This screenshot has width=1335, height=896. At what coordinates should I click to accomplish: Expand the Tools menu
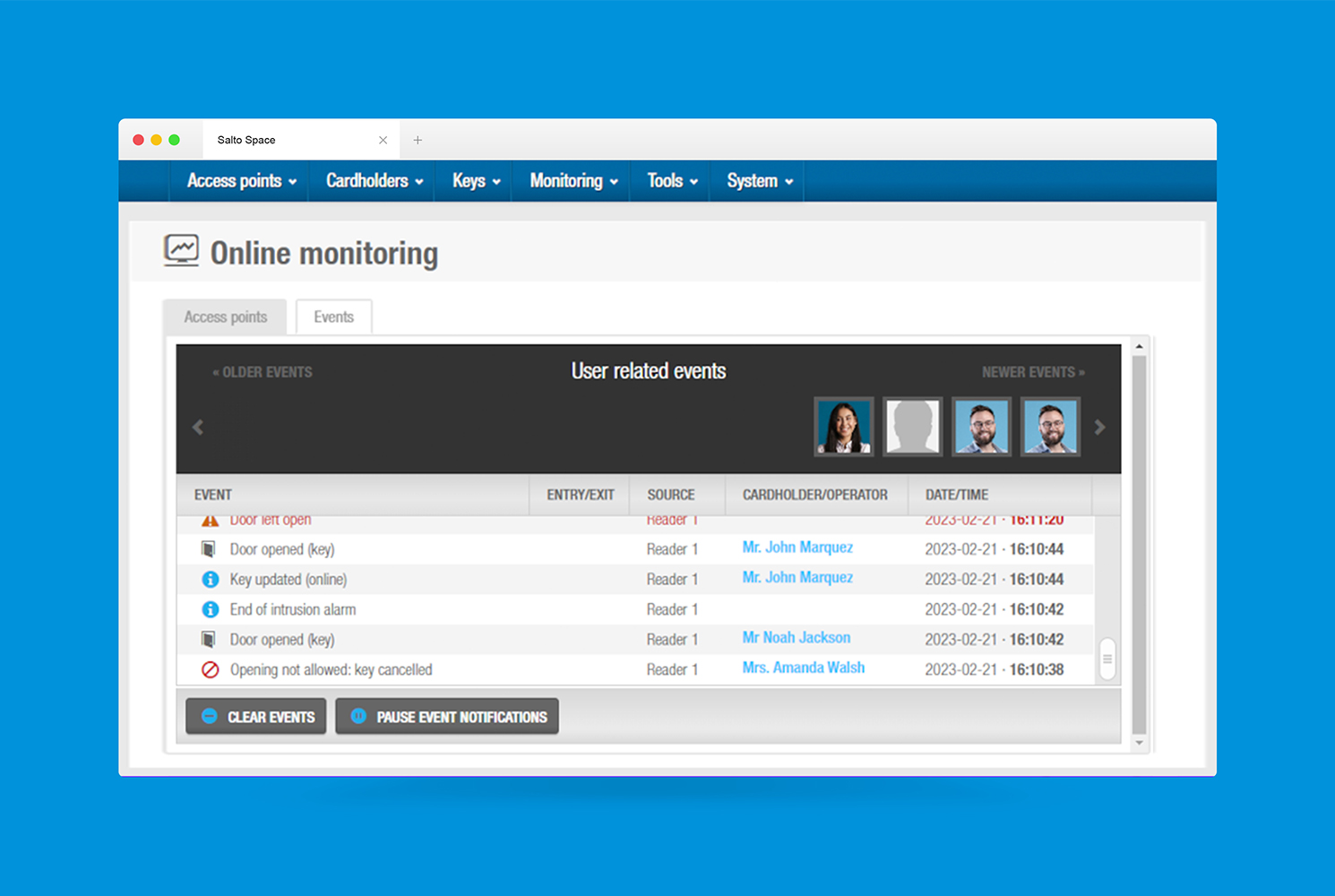point(672,181)
